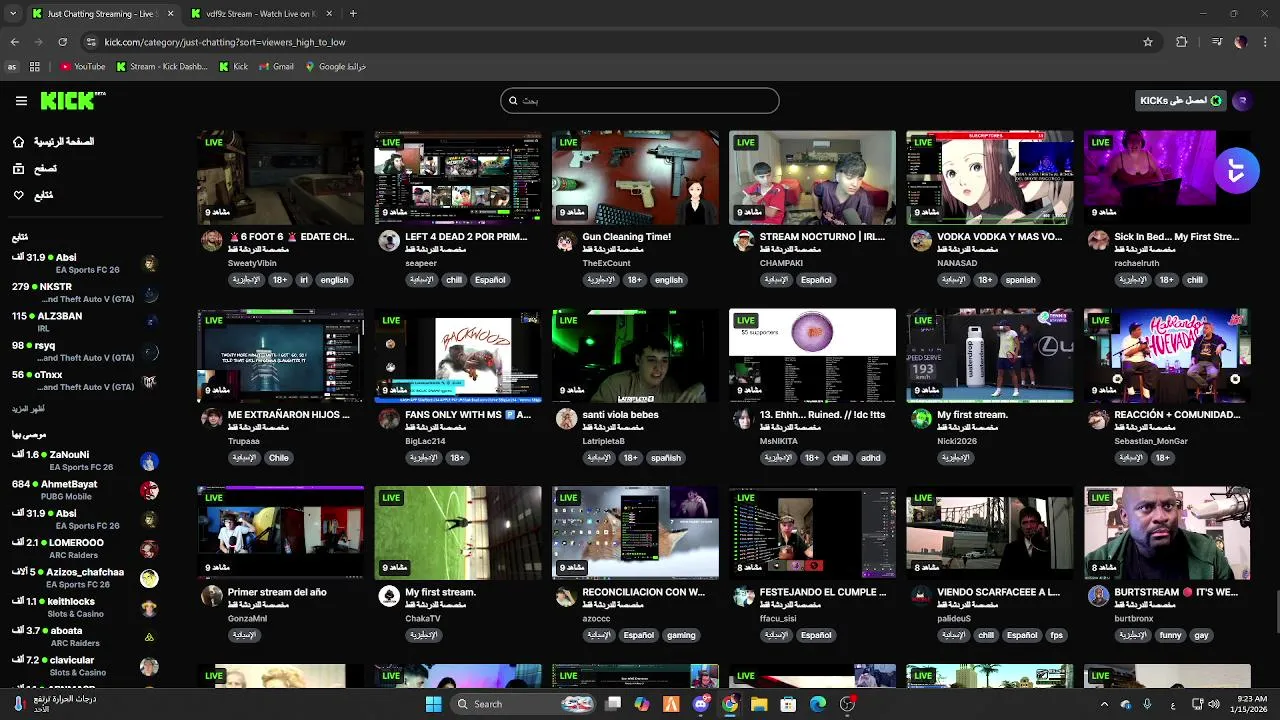Open santi viola bebes stream title
Viewport: 1280px width, 720px height.
click(x=620, y=414)
